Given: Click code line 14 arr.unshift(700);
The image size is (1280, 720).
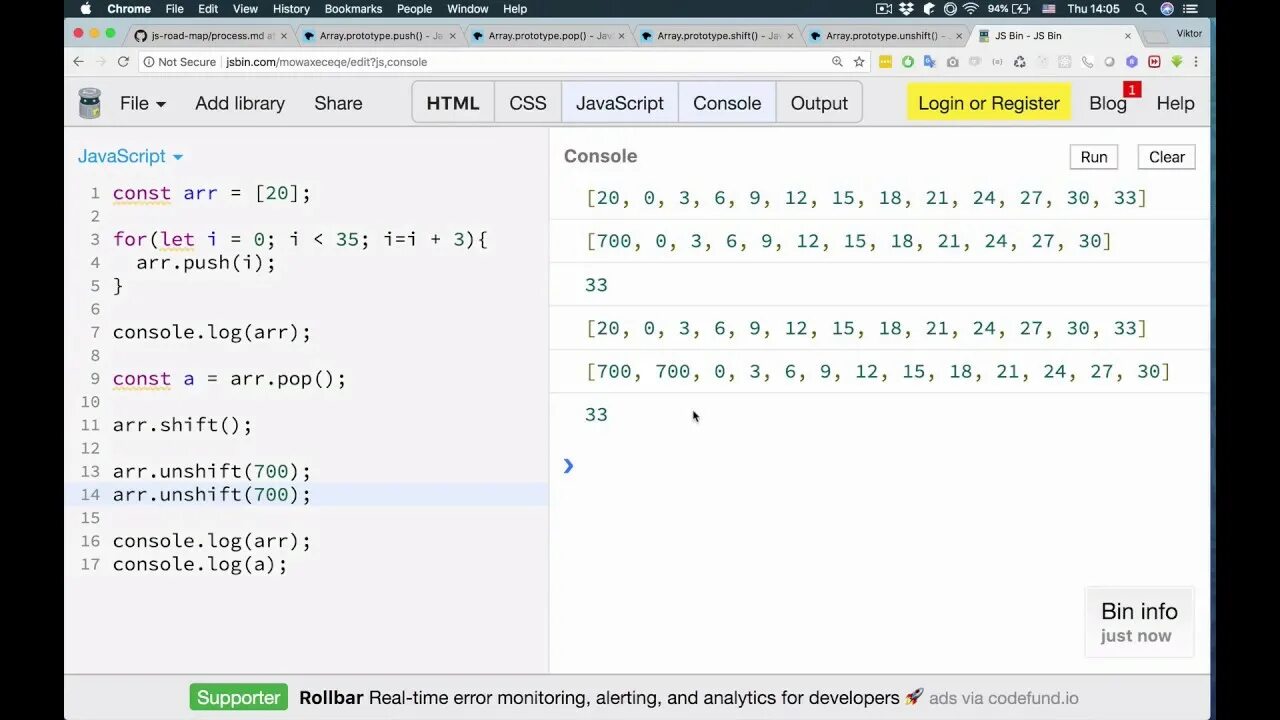Looking at the screenshot, I should click(x=211, y=494).
